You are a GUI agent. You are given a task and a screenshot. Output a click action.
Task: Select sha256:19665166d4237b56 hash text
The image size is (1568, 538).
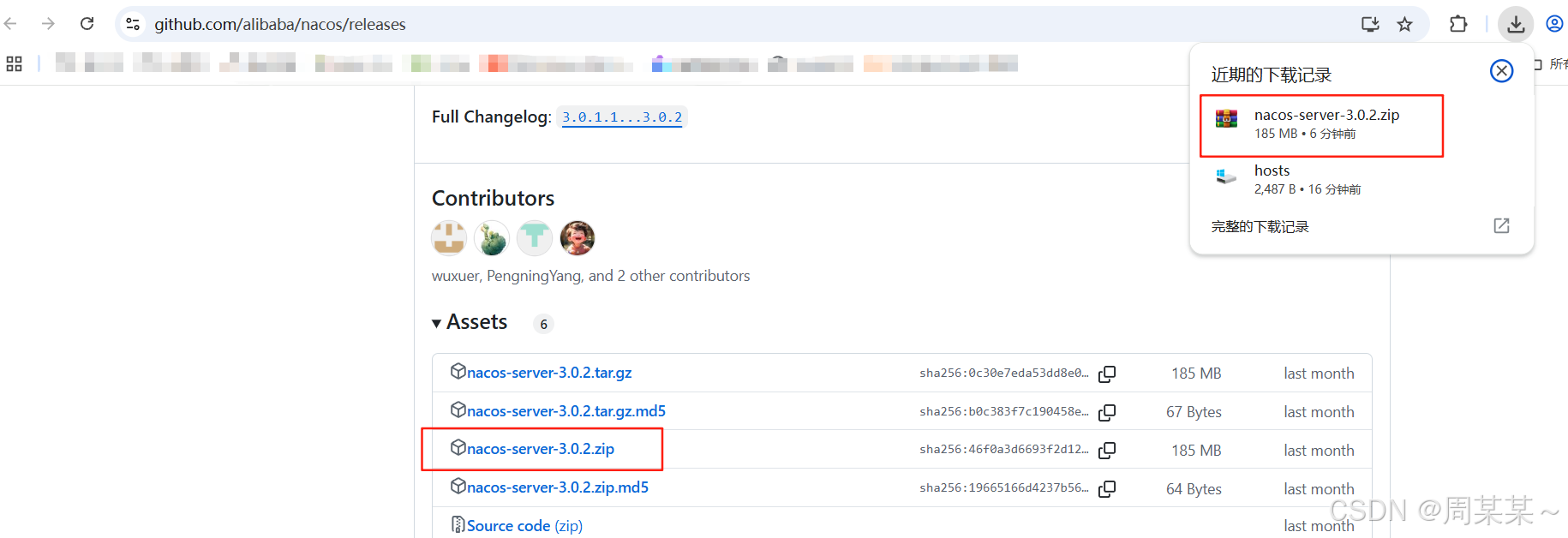tap(1004, 487)
